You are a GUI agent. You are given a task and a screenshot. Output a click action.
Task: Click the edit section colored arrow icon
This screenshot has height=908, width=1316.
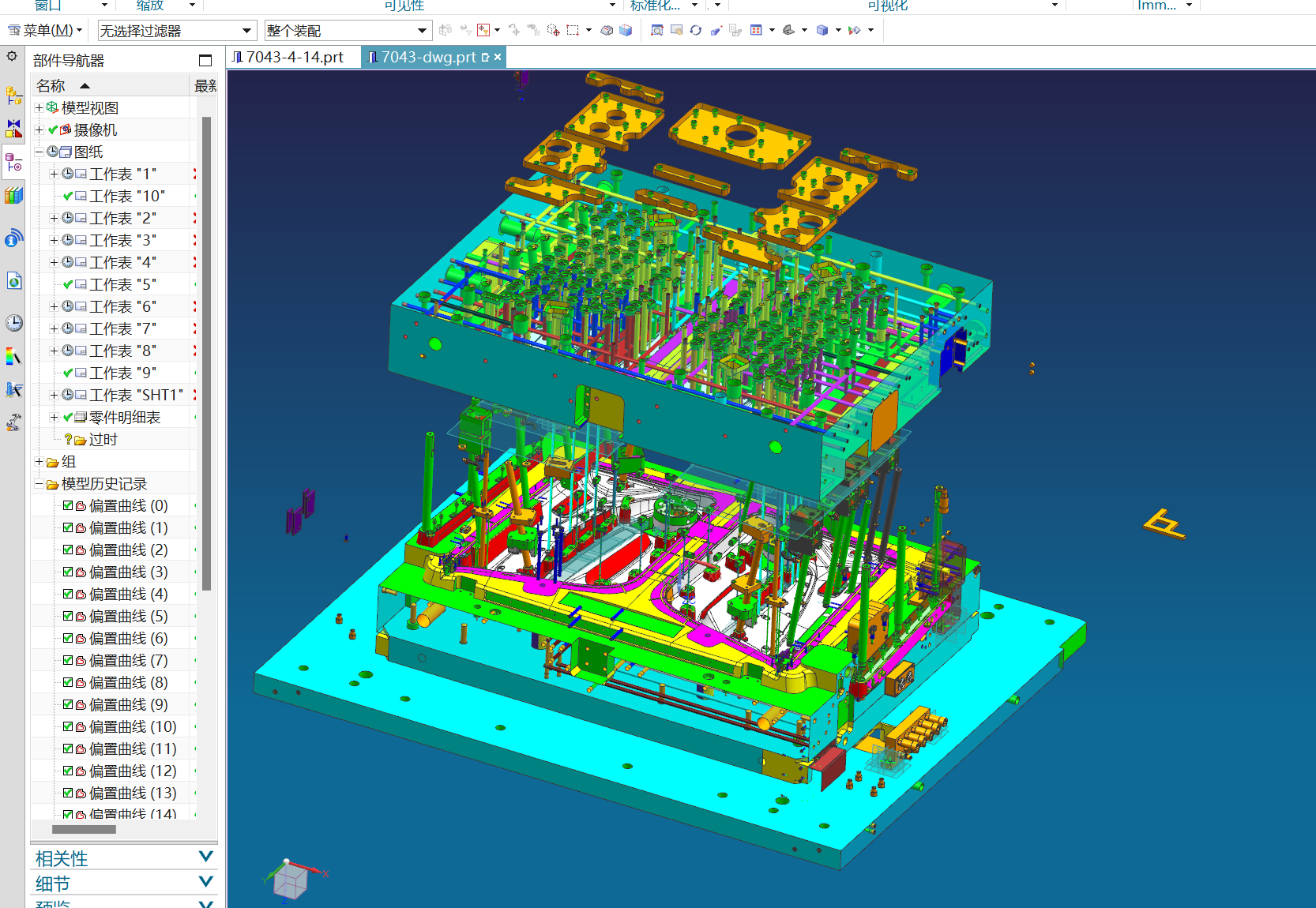[x=855, y=30]
